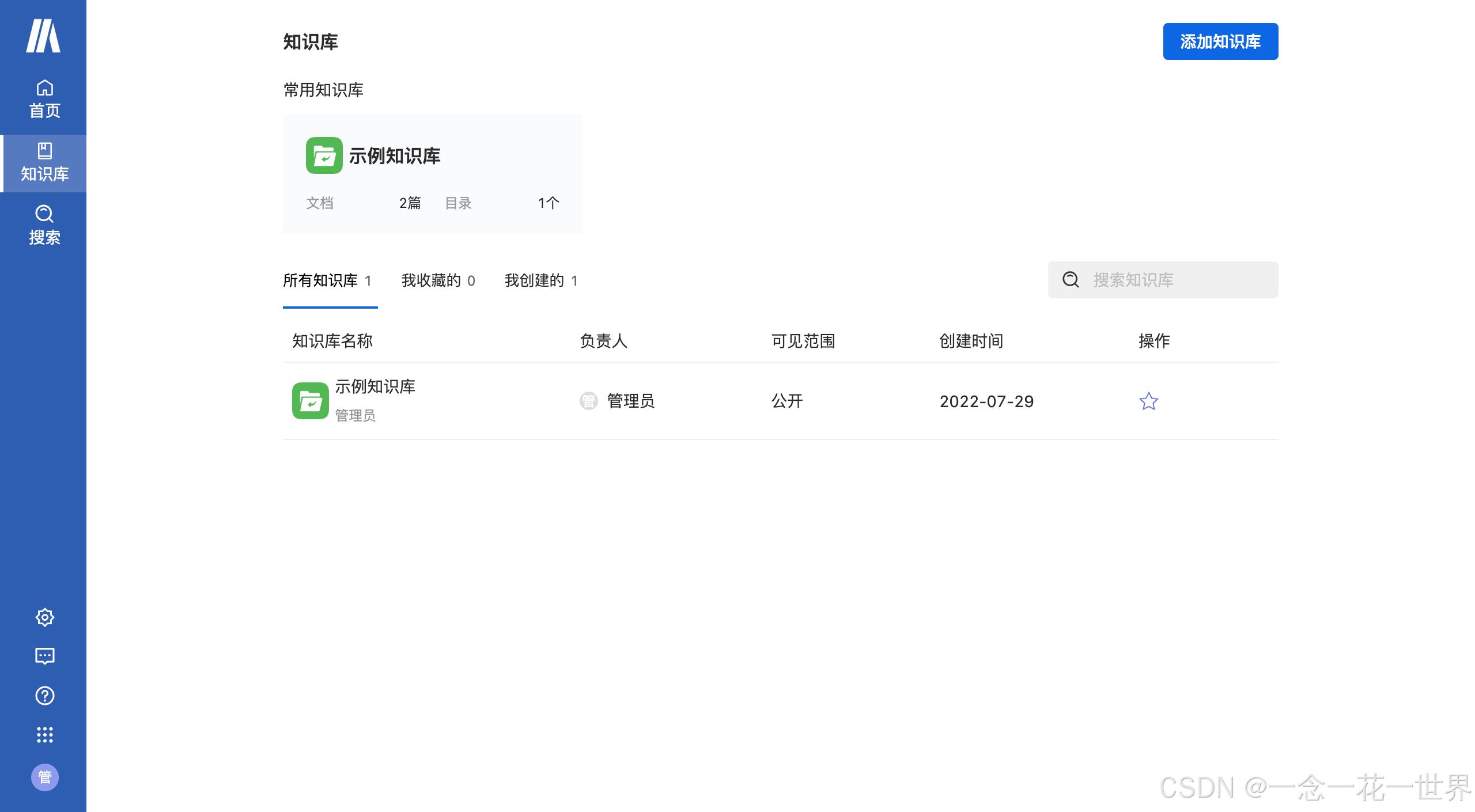
Task: Click the 创建时间 column header
Action: 971,341
